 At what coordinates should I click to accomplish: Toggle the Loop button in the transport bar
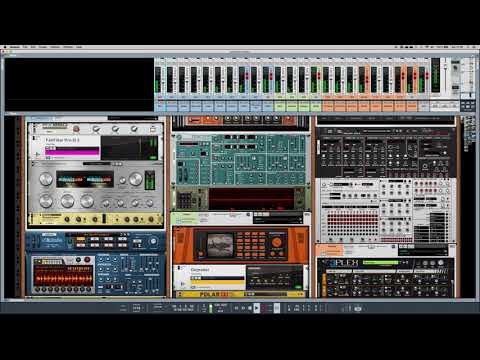tap(277, 308)
